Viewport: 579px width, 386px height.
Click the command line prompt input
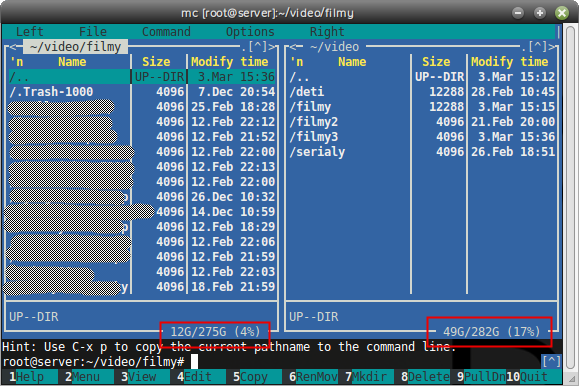click(x=281, y=362)
